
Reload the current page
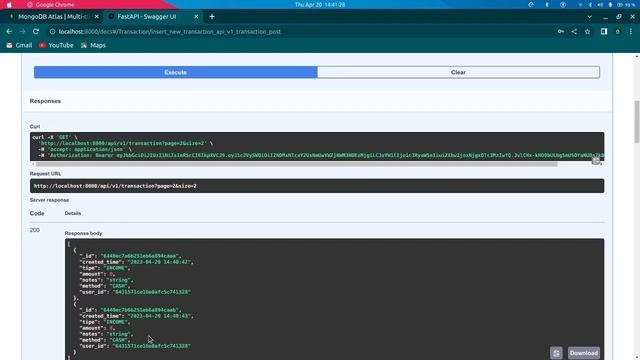coord(36,31)
